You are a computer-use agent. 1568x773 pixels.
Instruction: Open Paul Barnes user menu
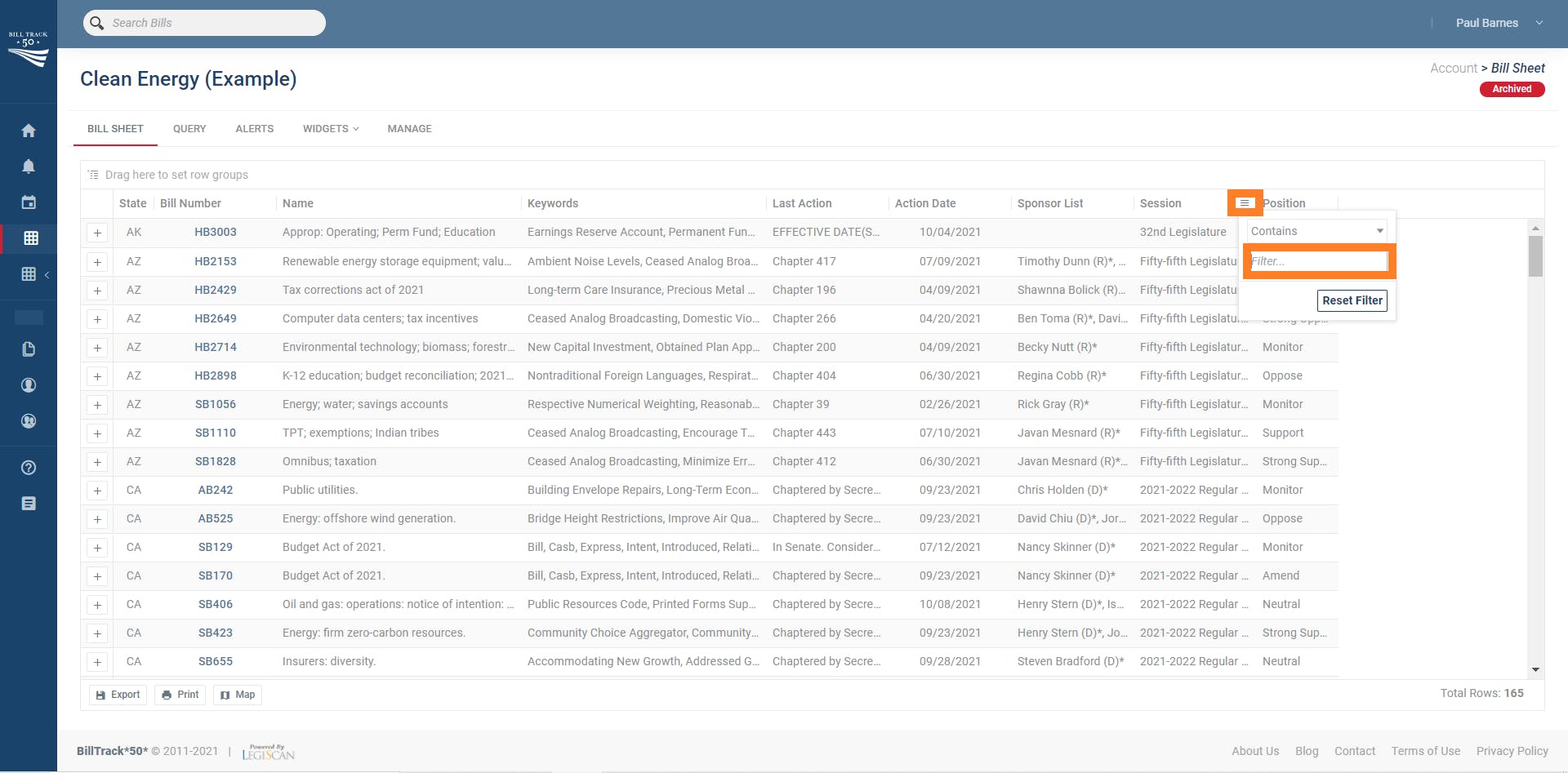pyautogui.click(x=1499, y=23)
